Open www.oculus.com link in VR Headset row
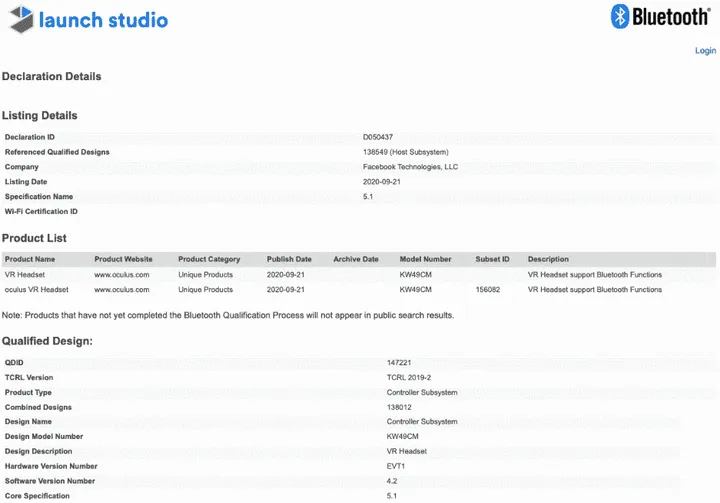The image size is (720, 503). coord(122,275)
